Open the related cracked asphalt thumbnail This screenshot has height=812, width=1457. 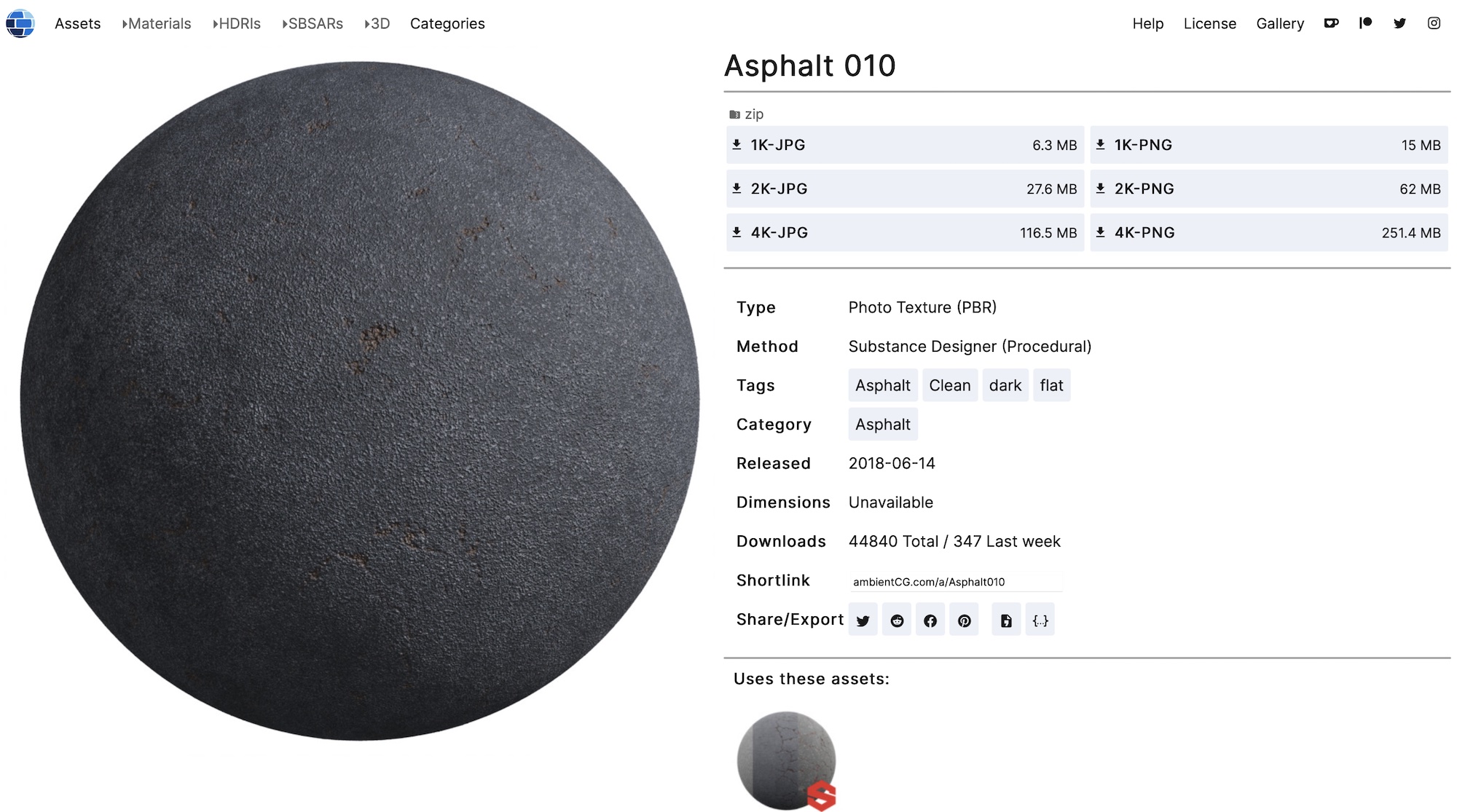pyautogui.click(x=786, y=760)
